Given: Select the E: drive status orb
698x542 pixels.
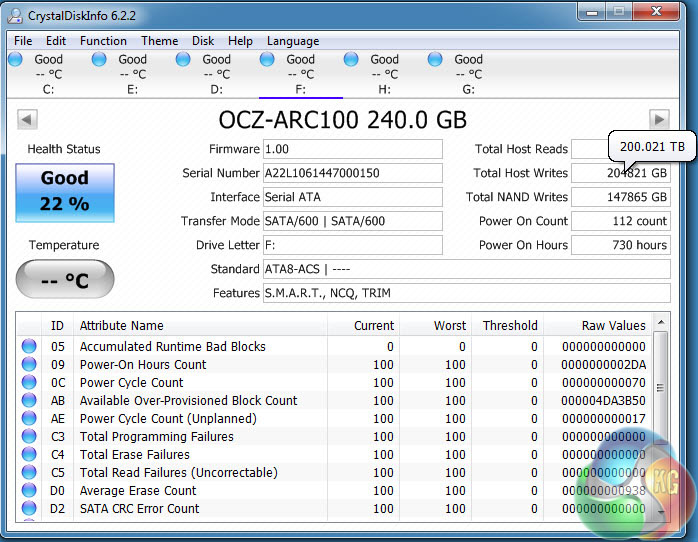Looking at the screenshot, I should [x=99, y=60].
